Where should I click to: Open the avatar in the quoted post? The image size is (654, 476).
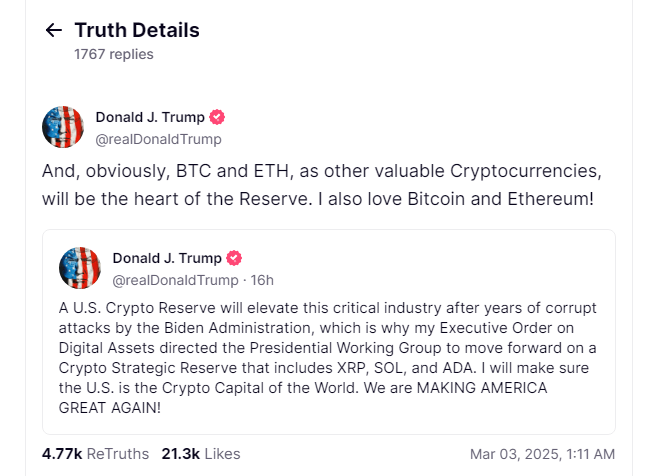click(80, 268)
